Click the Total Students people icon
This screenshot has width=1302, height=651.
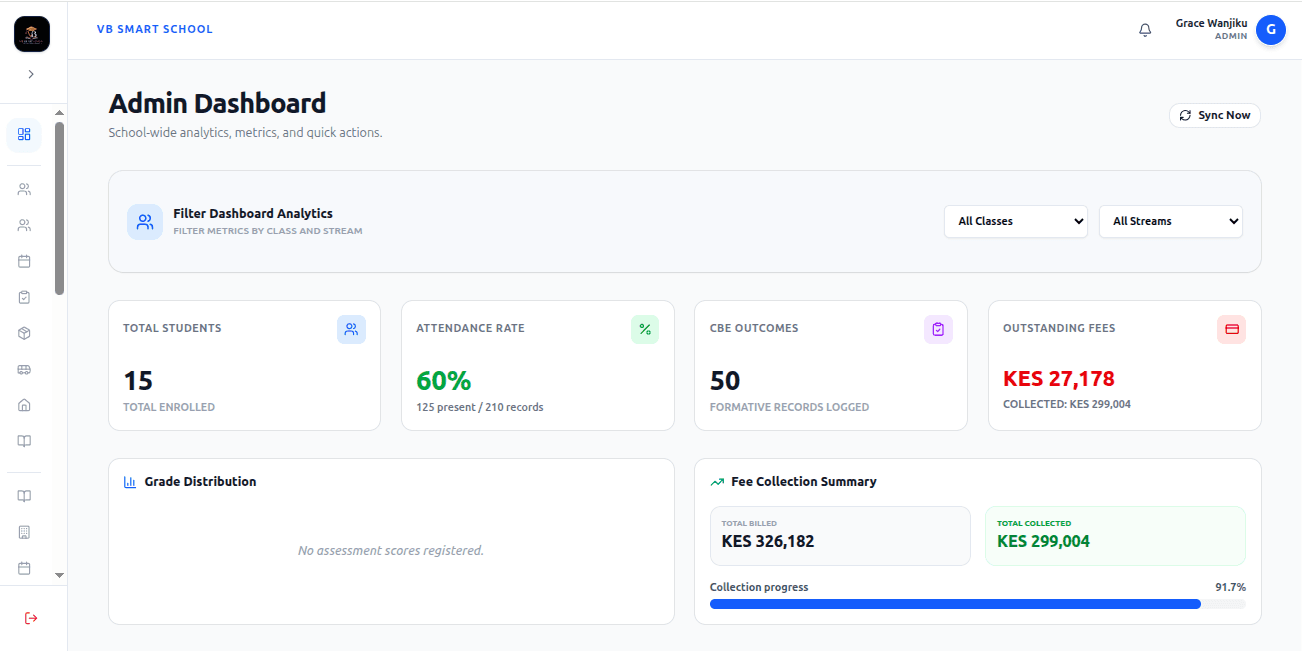[351, 329]
